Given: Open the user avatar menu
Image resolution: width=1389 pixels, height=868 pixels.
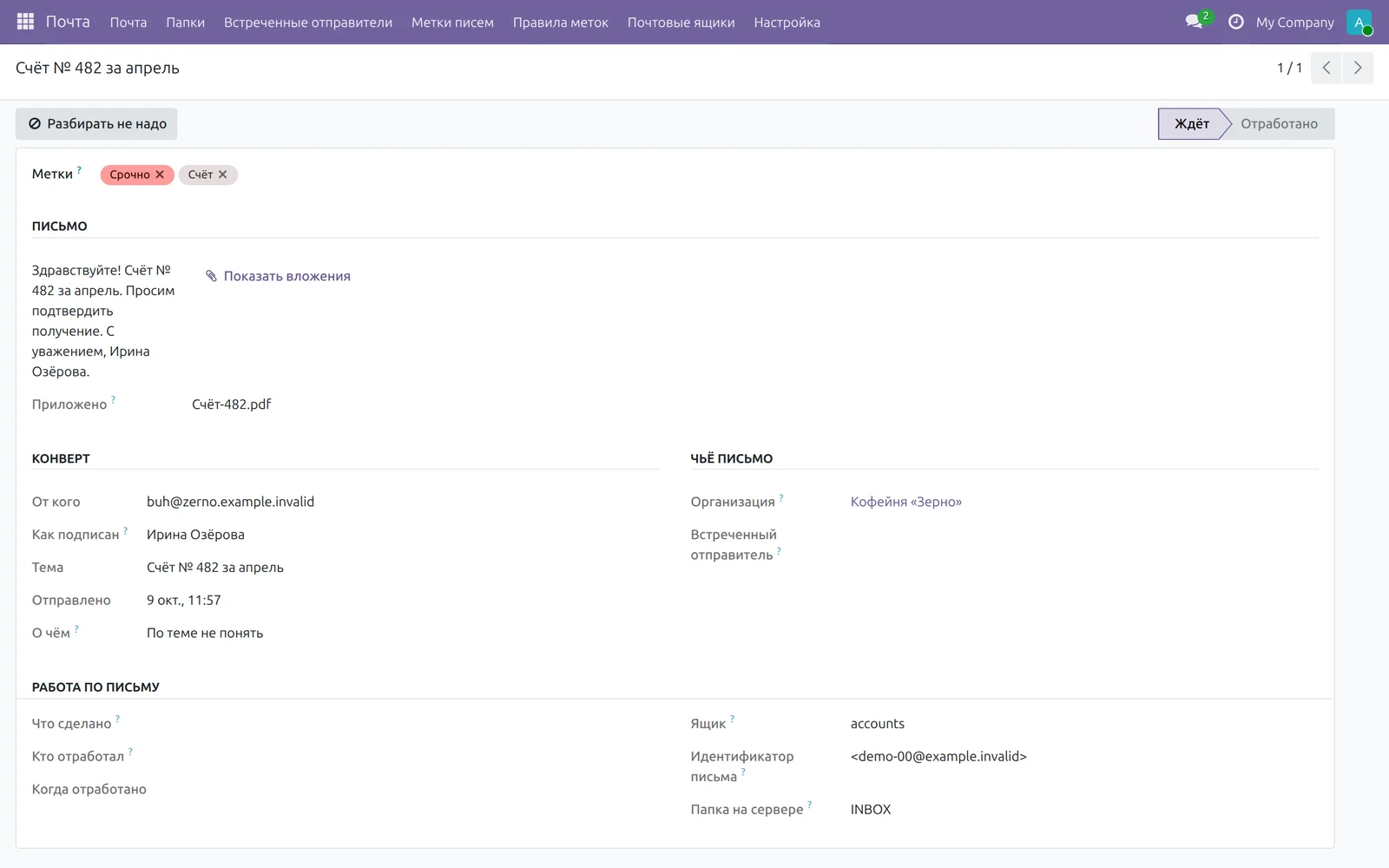Looking at the screenshot, I should (1359, 22).
